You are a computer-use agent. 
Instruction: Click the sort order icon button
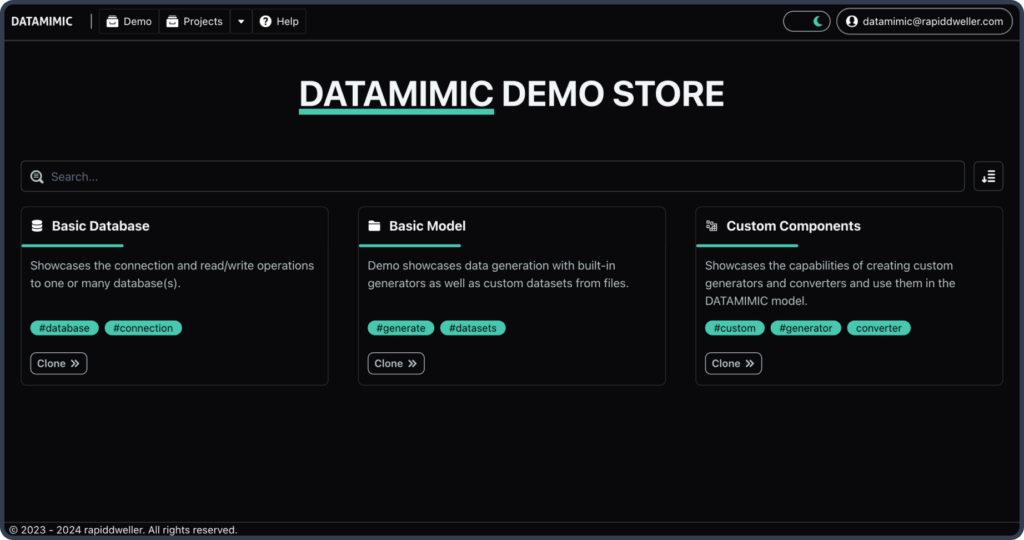click(988, 176)
